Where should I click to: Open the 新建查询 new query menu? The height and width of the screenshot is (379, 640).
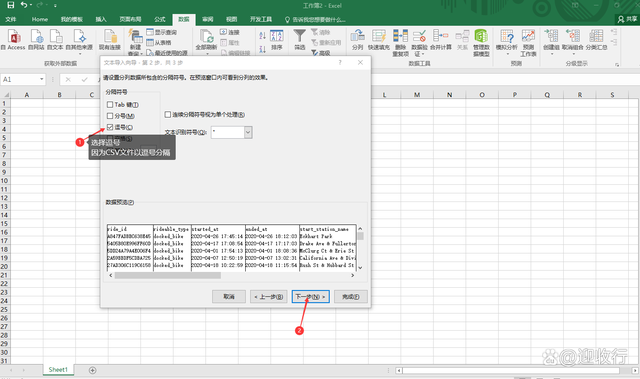(135, 42)
